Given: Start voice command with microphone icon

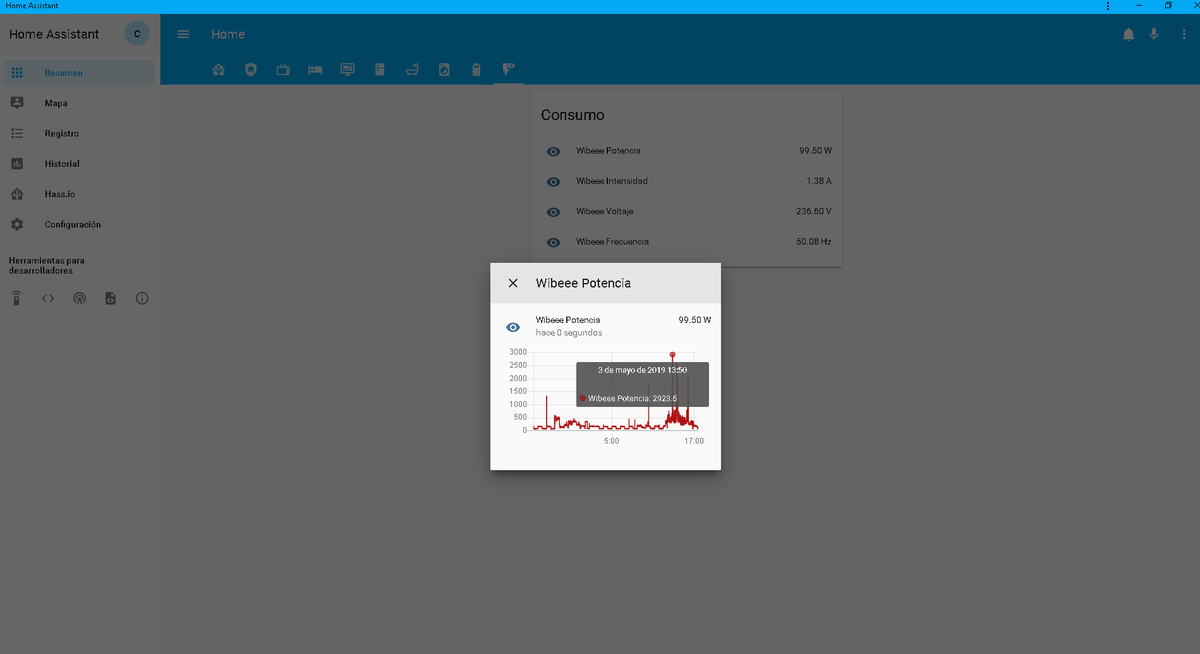Looking at the screenshot, I should (x=1153, y=34).
